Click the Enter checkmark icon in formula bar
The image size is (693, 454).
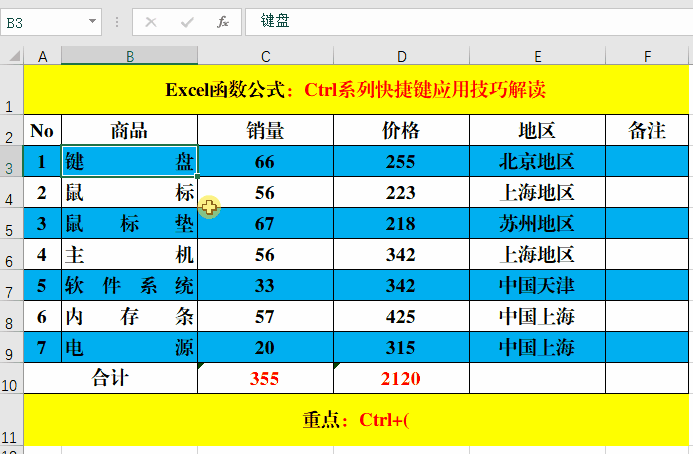[x=187, y=22]
